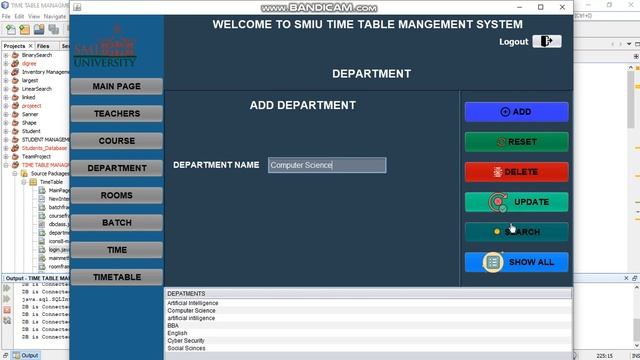Select login.java file in project tree
This screenshot has width=640, height=360.
coord(59,249)
